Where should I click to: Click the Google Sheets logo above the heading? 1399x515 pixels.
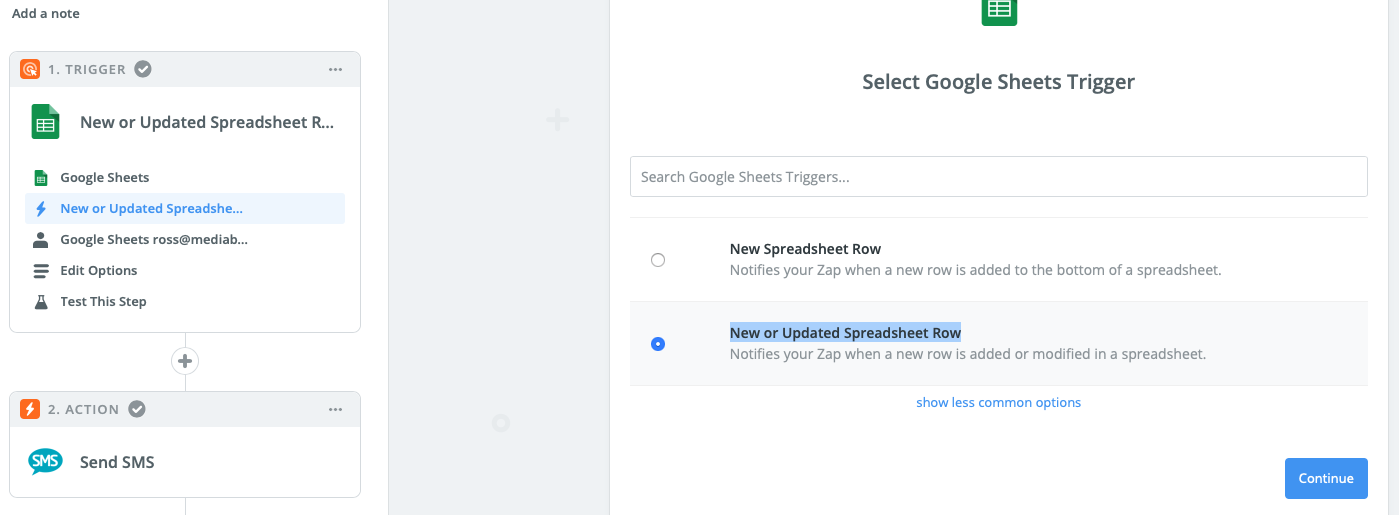pos(999,10)
